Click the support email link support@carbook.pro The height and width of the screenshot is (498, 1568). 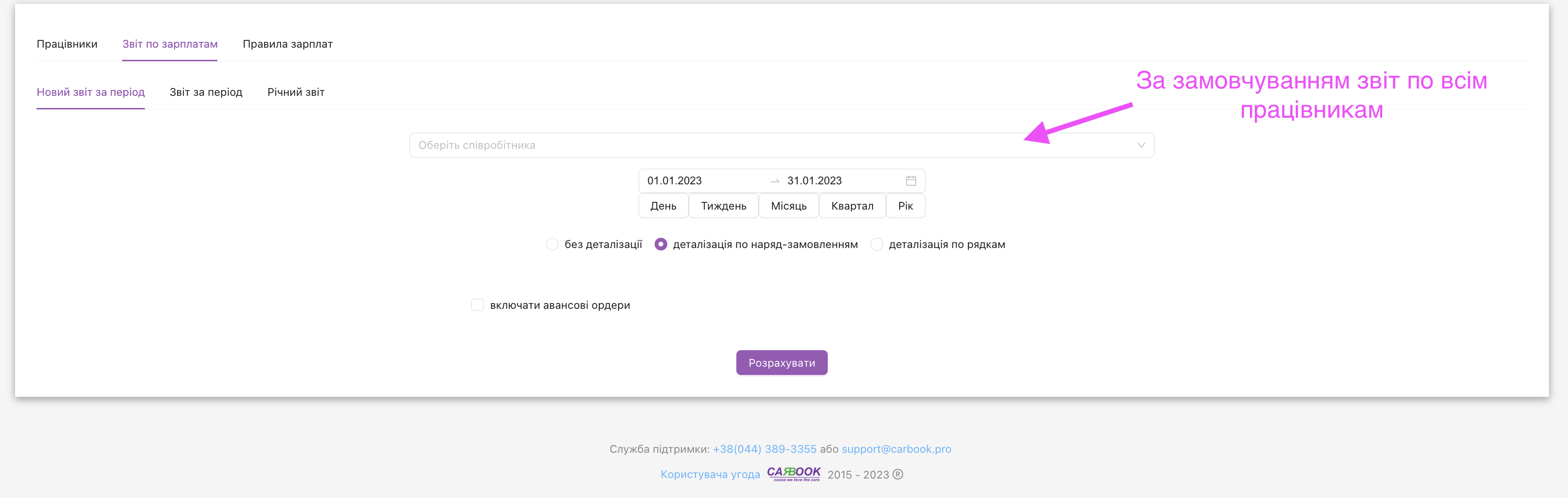click(x=896, y=449)
